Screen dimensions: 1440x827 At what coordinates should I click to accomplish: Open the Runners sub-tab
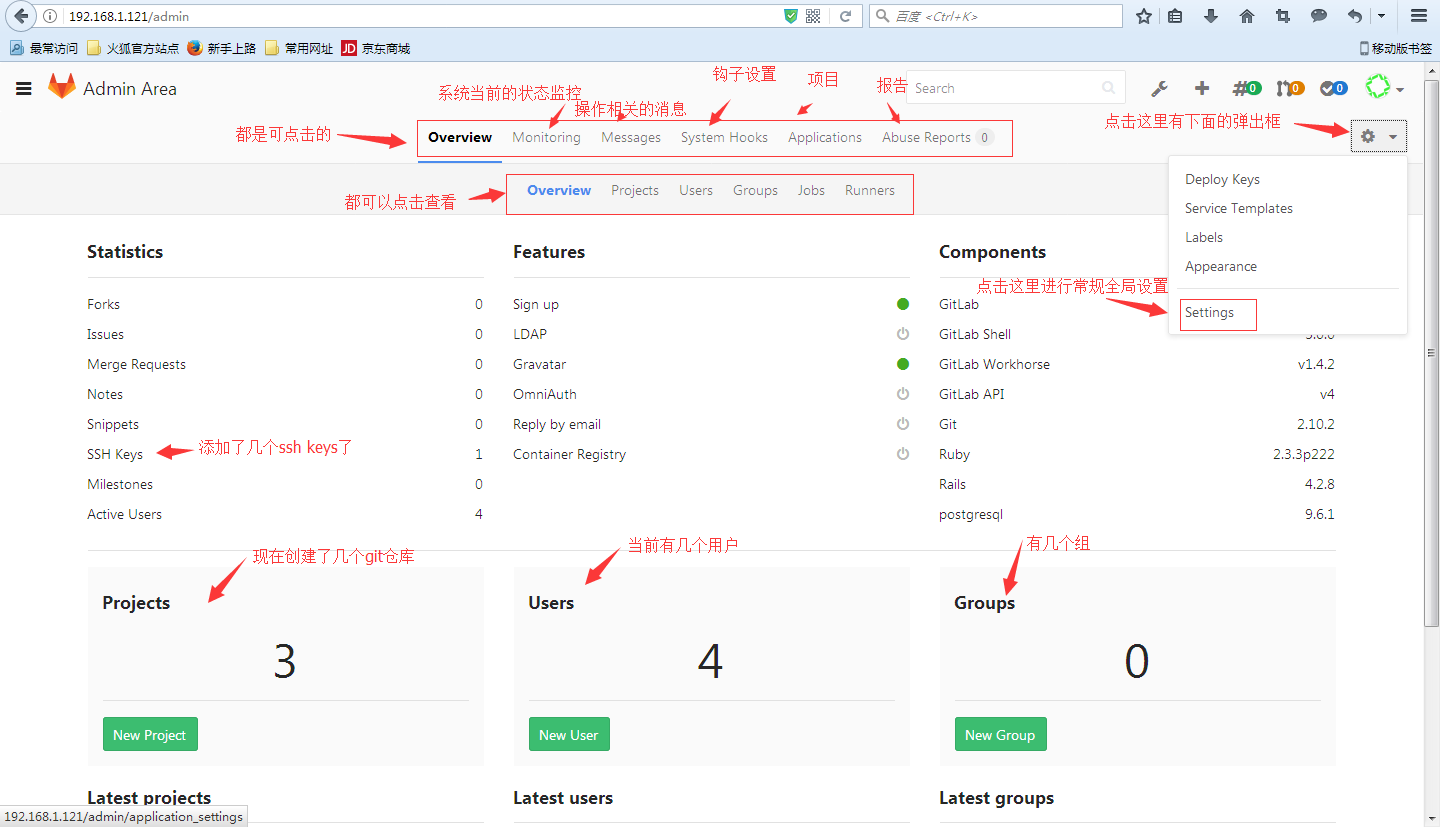click(869, 190)
